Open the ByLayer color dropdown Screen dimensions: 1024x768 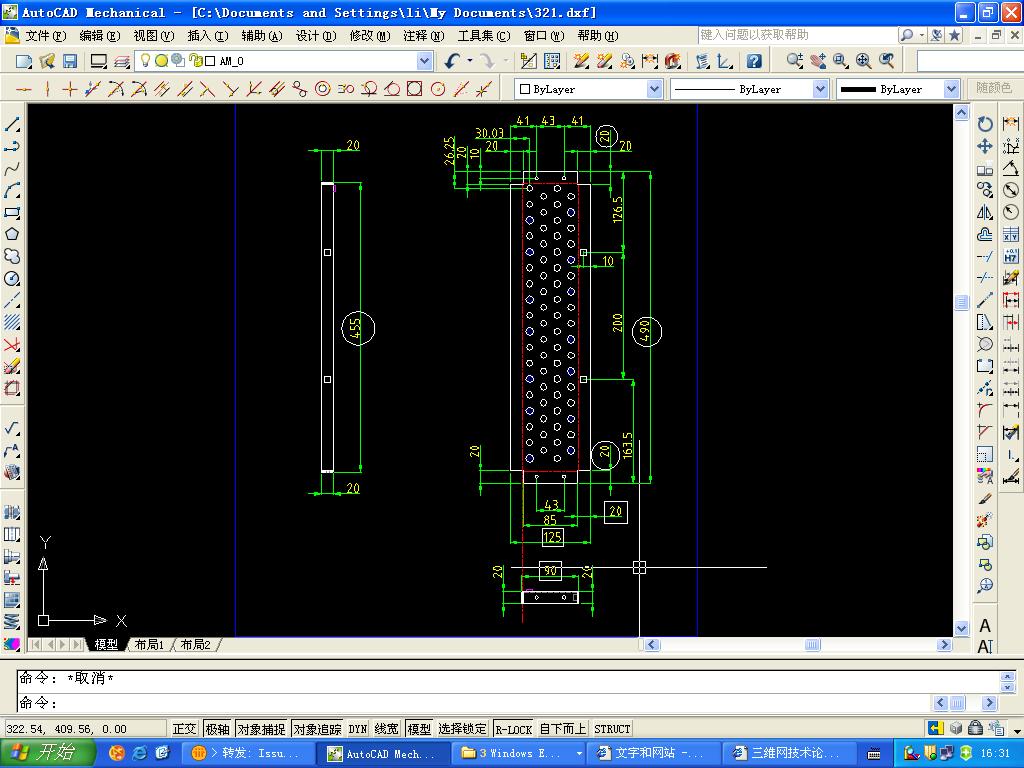pos(654,89)
